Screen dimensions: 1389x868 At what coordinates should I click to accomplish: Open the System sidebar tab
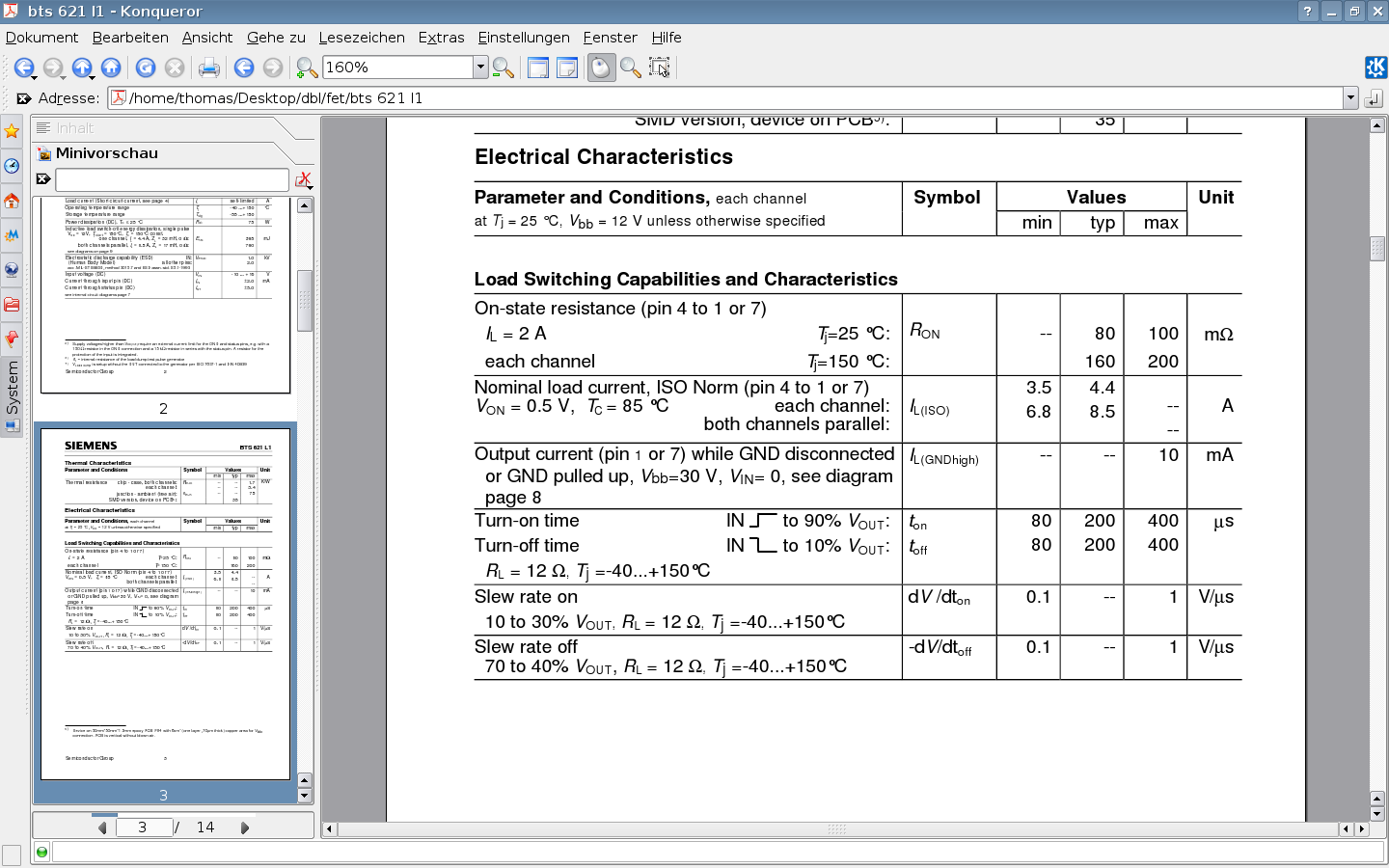12,395
